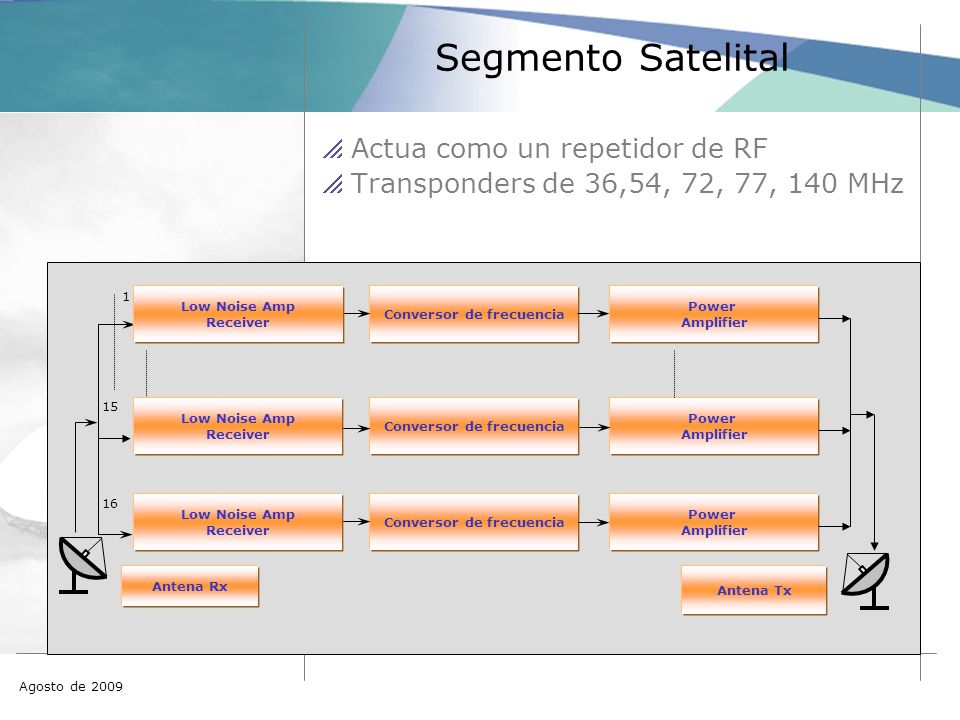The height and width of the screenshot is (720, 960).
Task: Click the text 'Actua como un repetidor de RF'
Action: pos(559,148)
